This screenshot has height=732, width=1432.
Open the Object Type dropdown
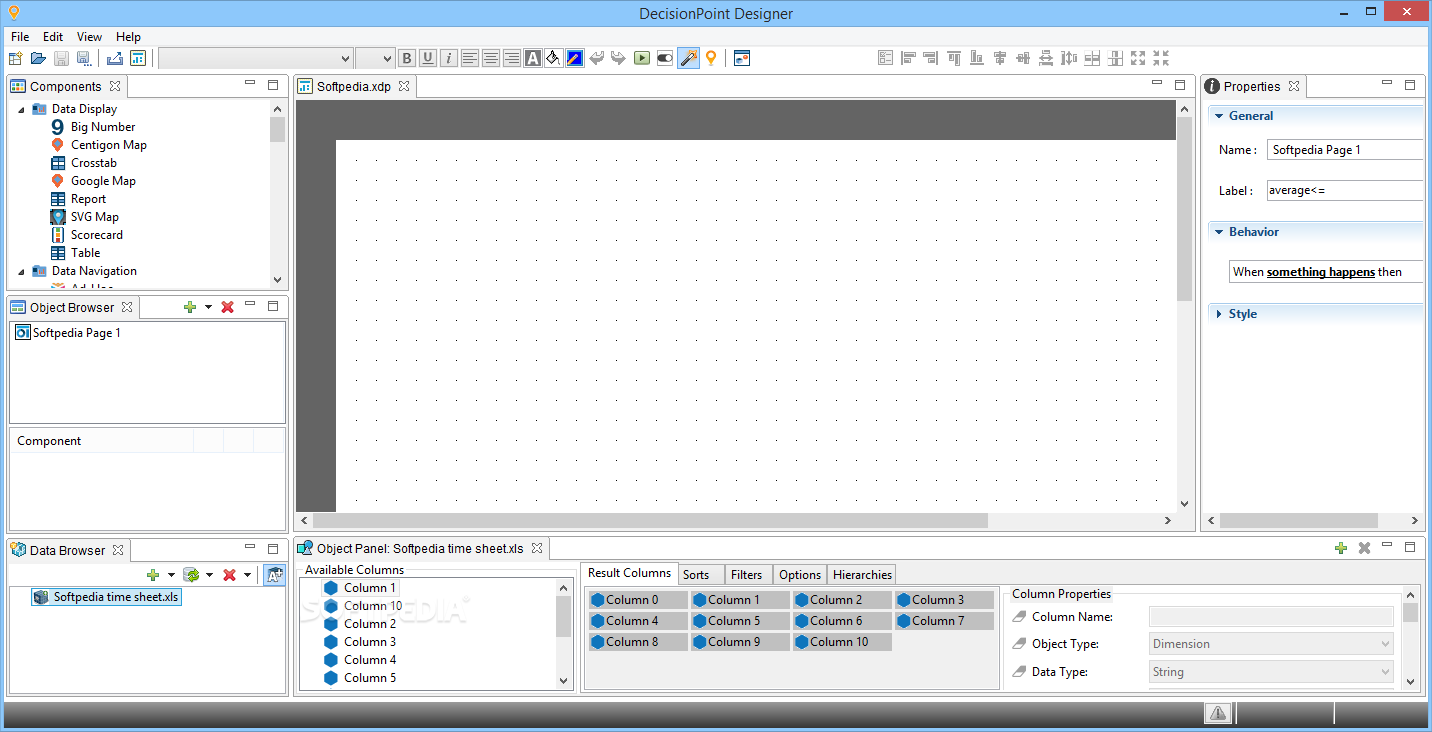point(1271,644)
